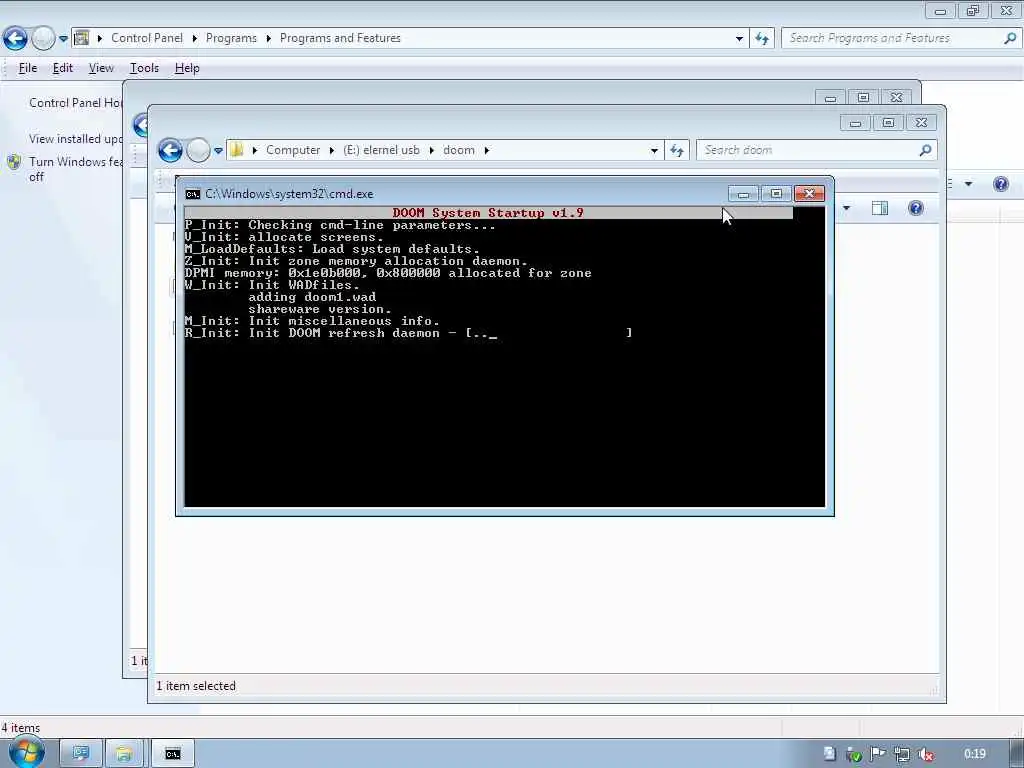Open address bar history dropdown in Control Panel window

[739, 39]
